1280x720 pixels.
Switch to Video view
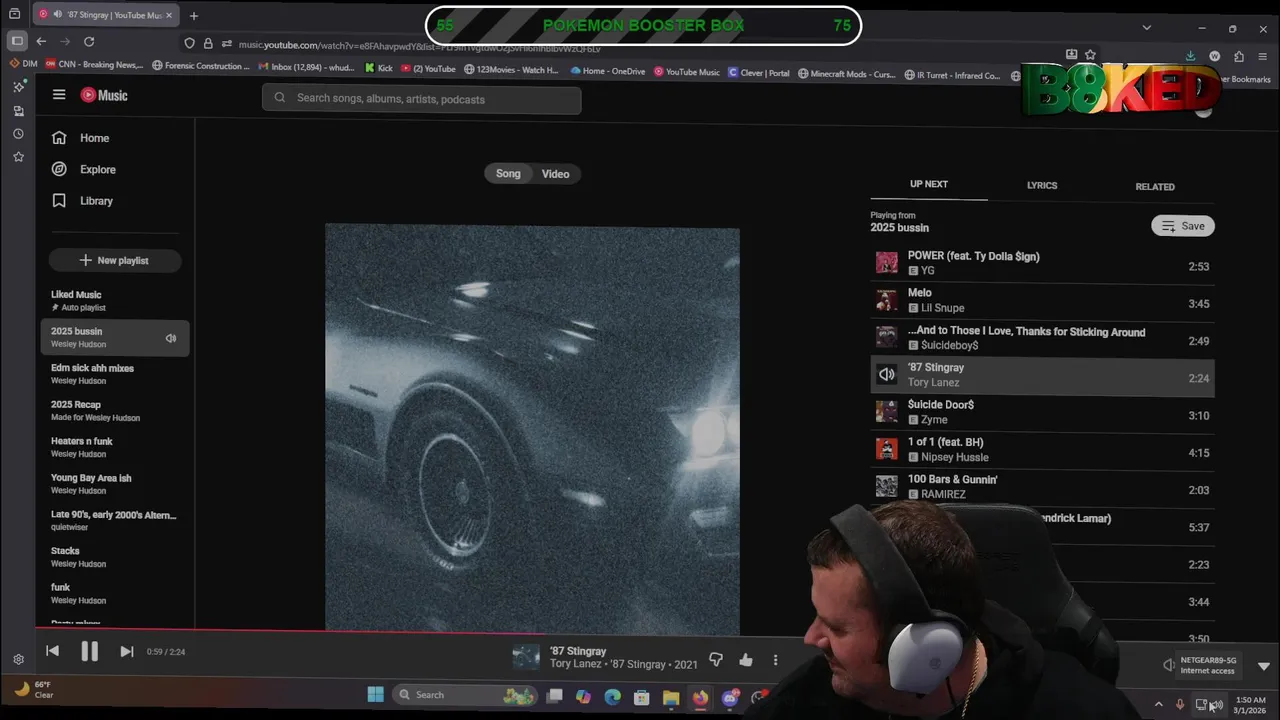pos(555,174)
